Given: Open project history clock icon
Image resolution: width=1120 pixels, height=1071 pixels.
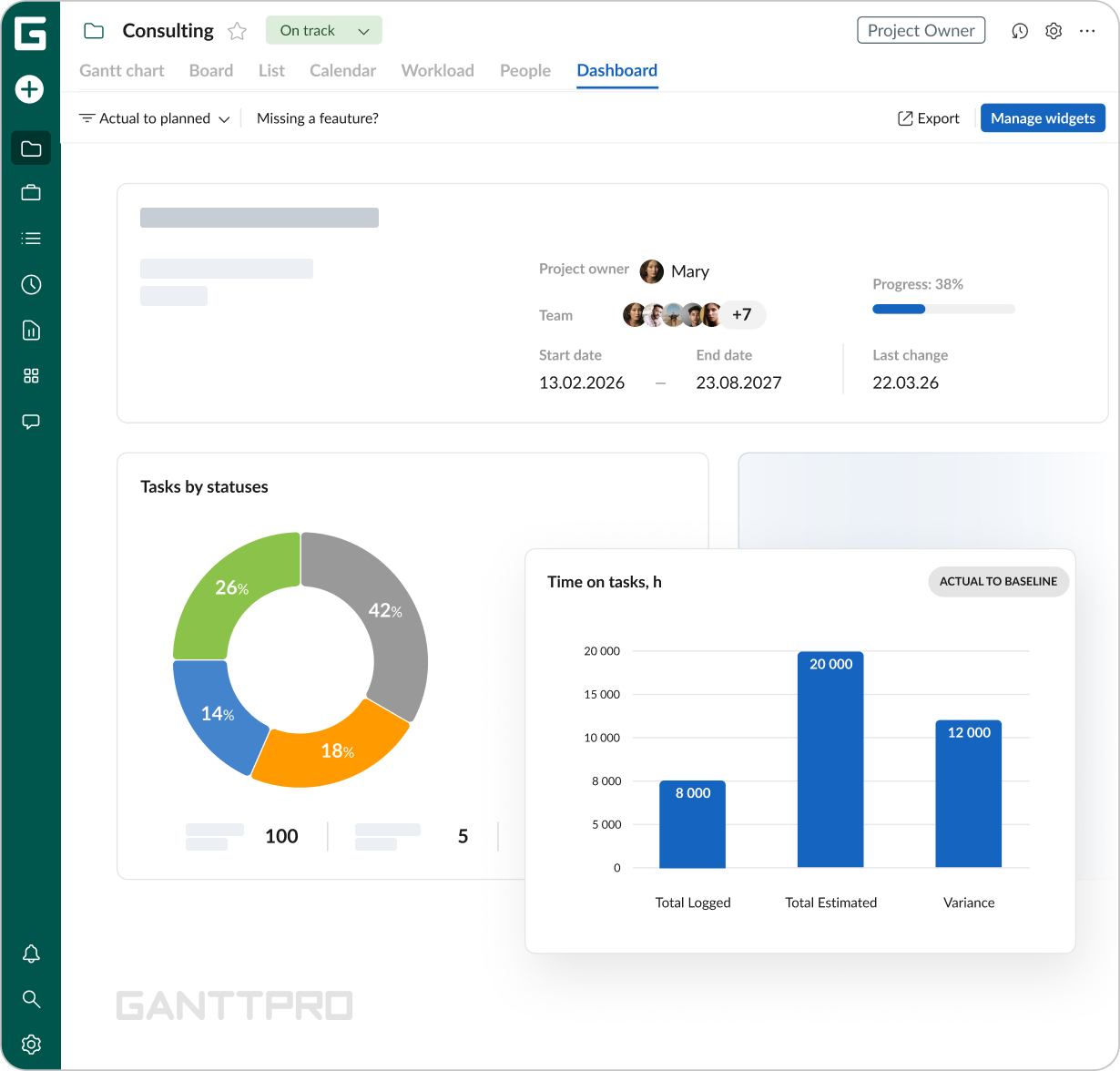Looking at the screenshot, I should 1019,31.
